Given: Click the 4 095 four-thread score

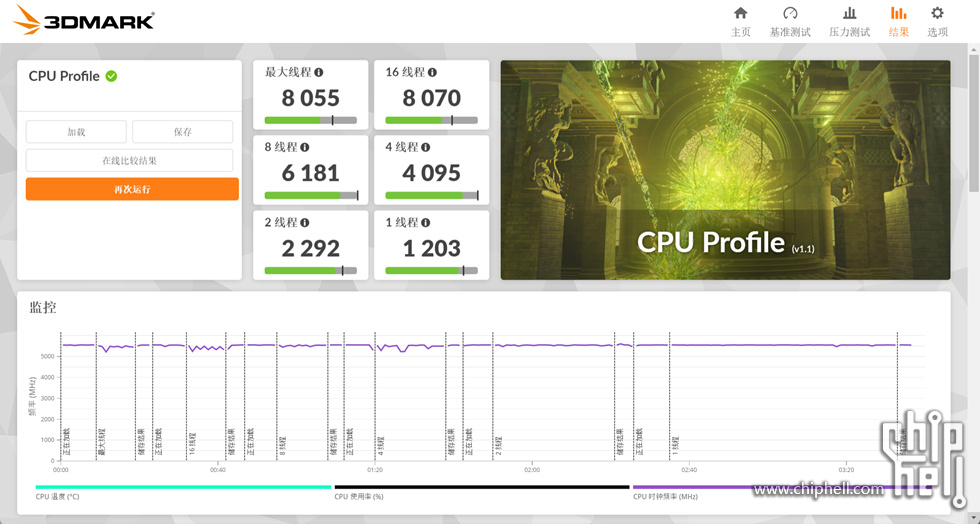Looking at the screenshot, I should [x=431, y=173].
